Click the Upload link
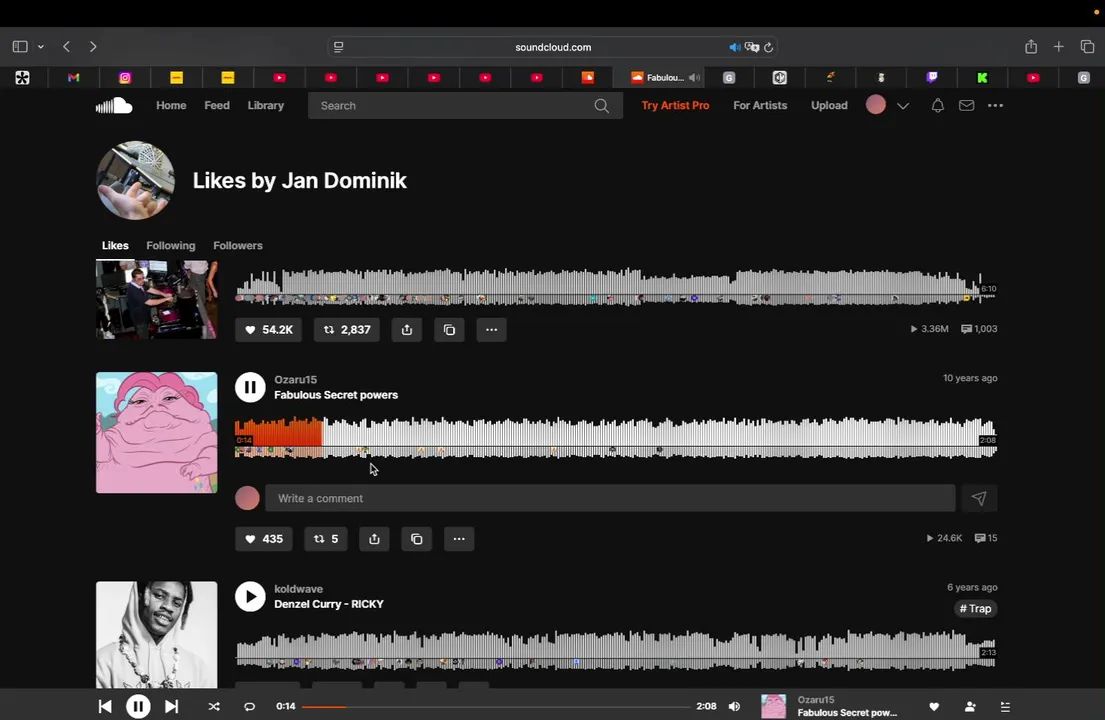This screenshot has width=1105, height=720. click(x=829, y=106)
